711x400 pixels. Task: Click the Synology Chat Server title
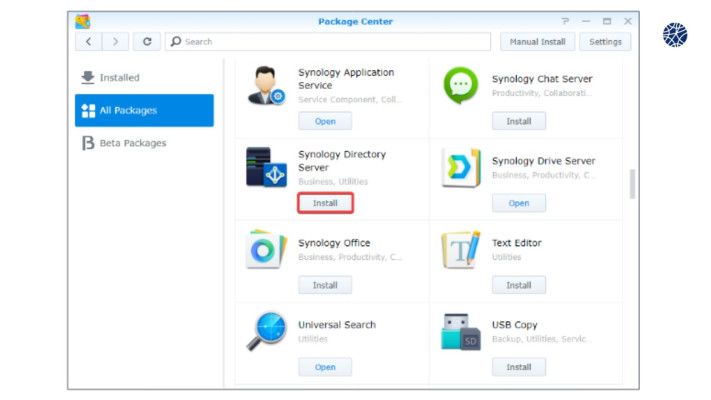pyautogui.click(x=542, y=79)
